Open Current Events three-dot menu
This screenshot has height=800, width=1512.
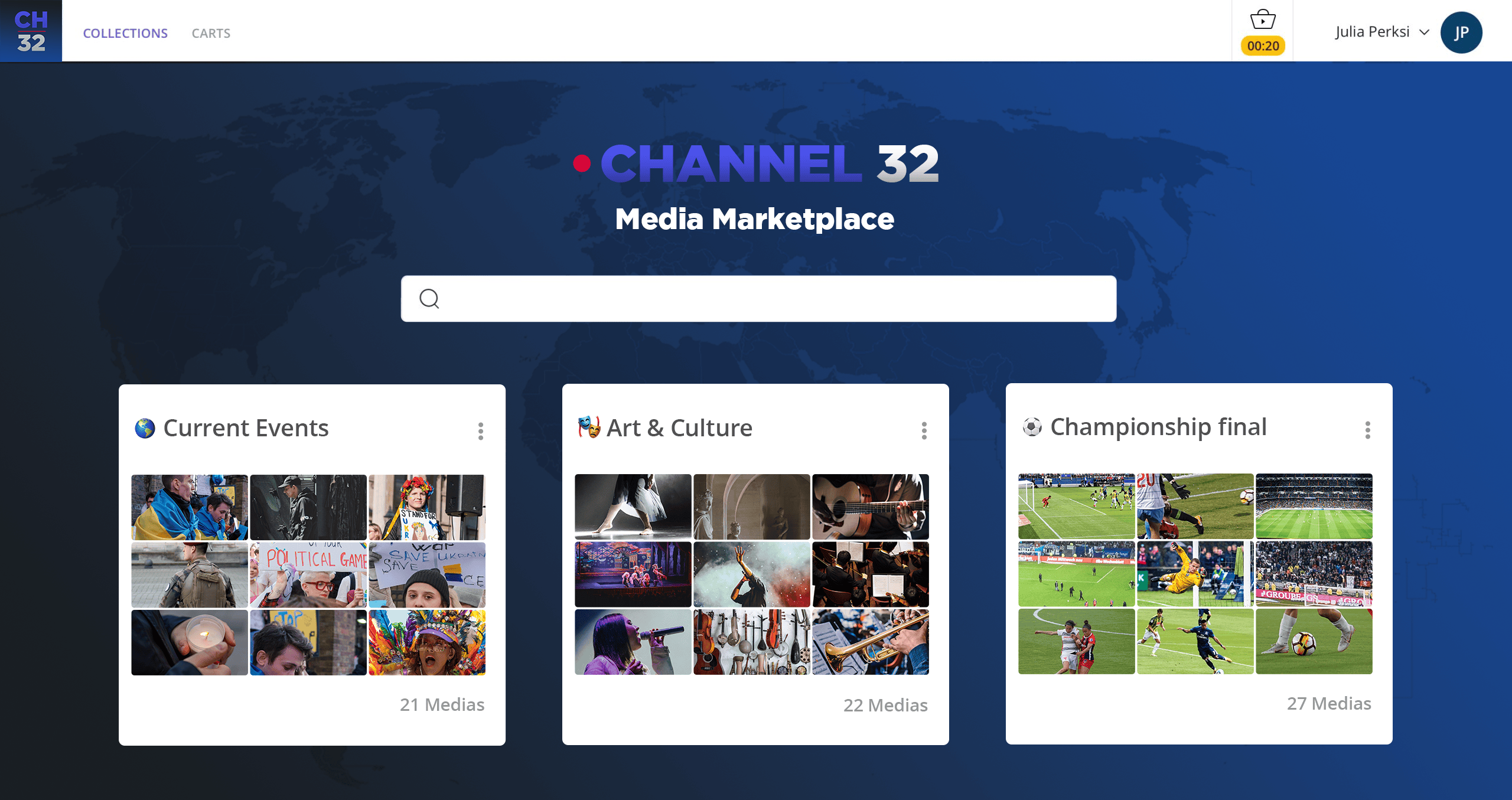click(x=481, y=431)
